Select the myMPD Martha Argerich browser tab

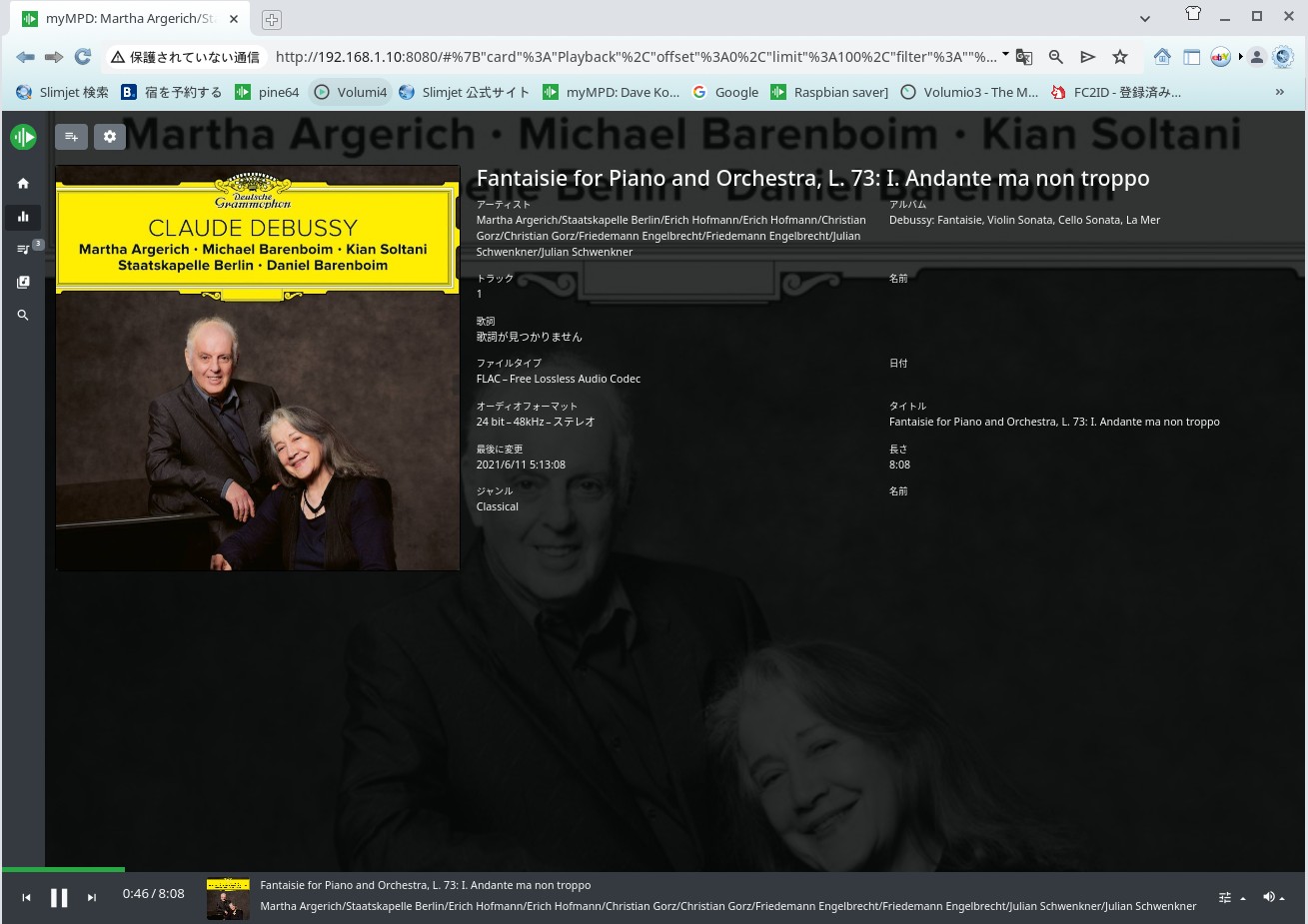click(x=130, y=18)
